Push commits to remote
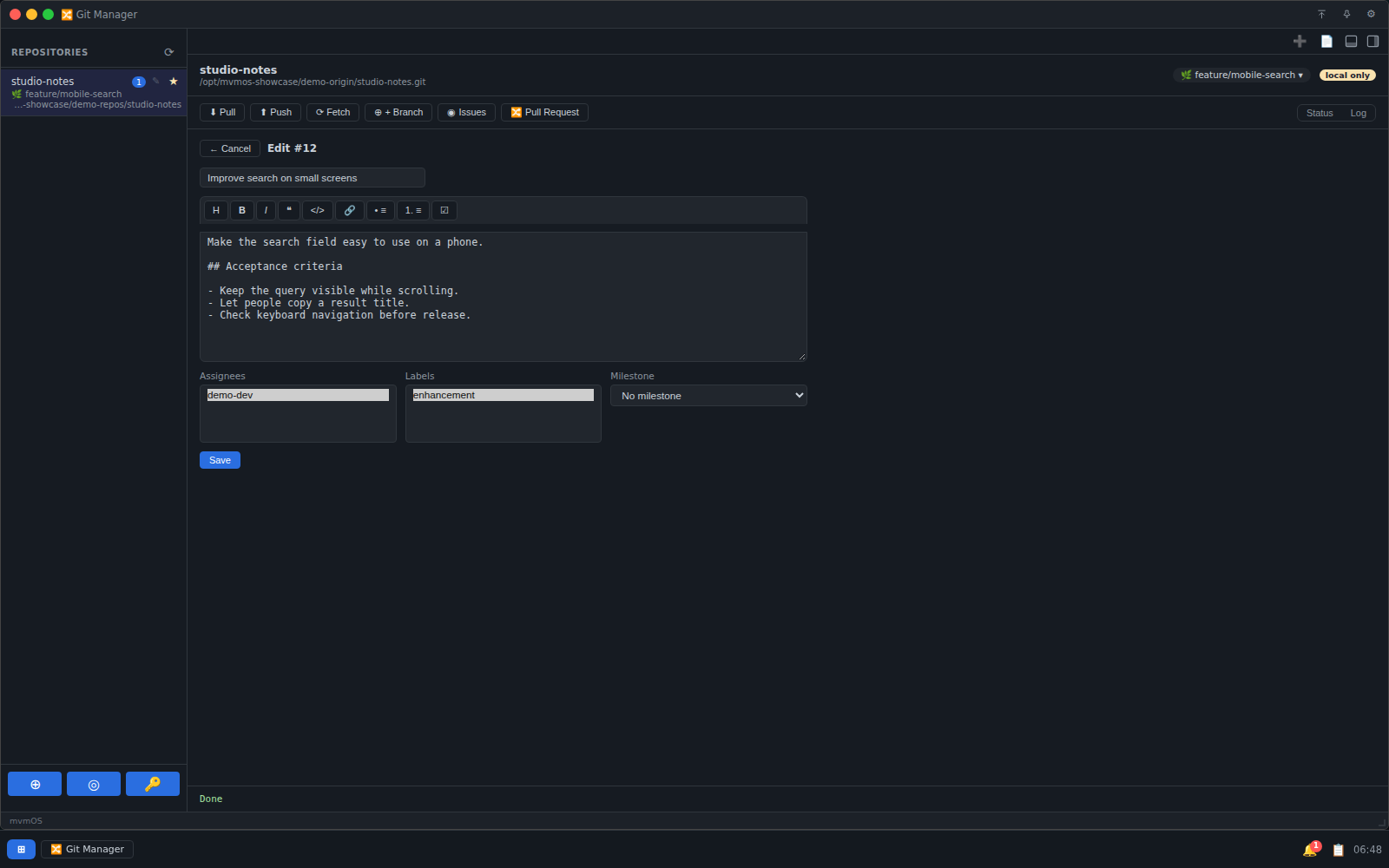 click(x=276, y=112)
